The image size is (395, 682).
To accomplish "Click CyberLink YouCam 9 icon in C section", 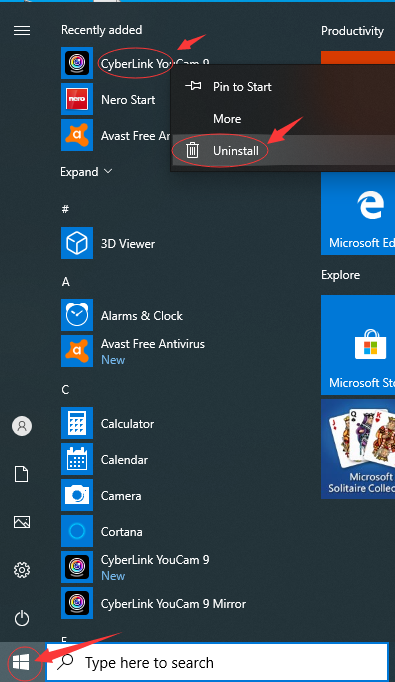I will [x=77, y=567].
